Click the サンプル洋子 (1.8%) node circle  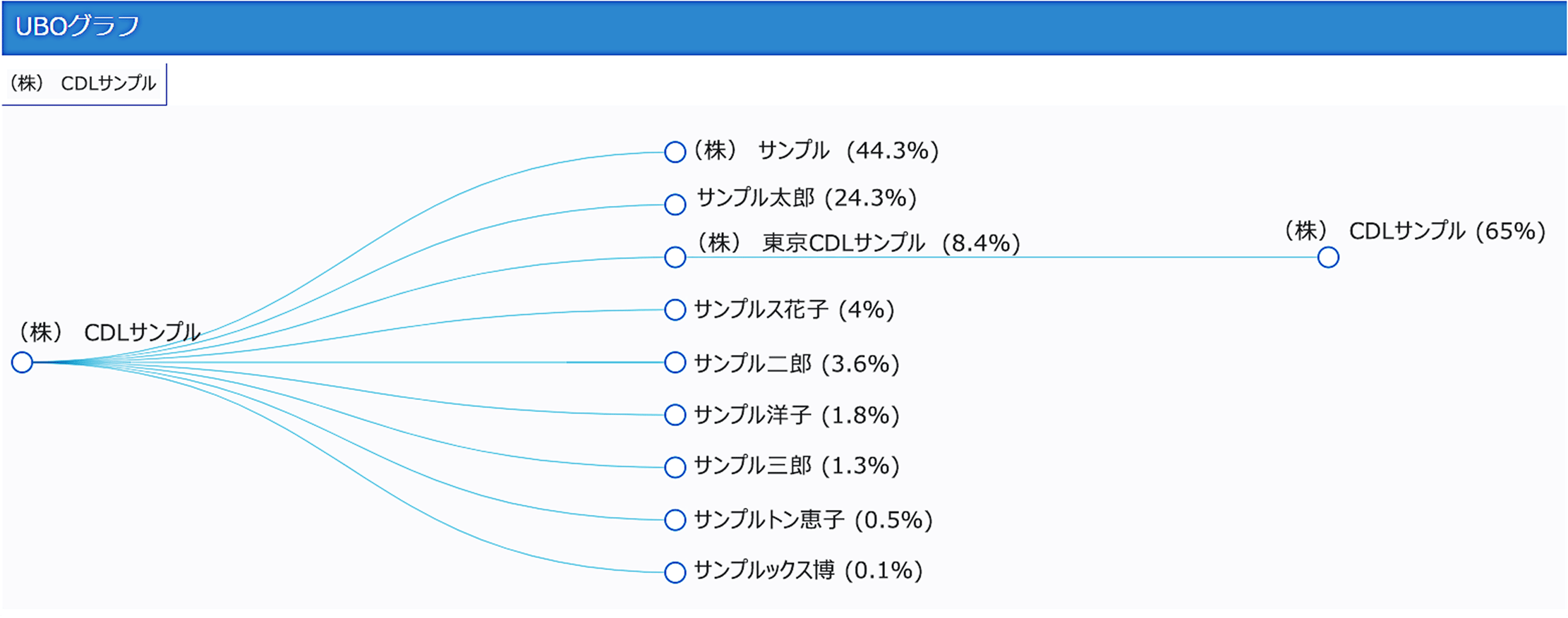coord(675,415)
